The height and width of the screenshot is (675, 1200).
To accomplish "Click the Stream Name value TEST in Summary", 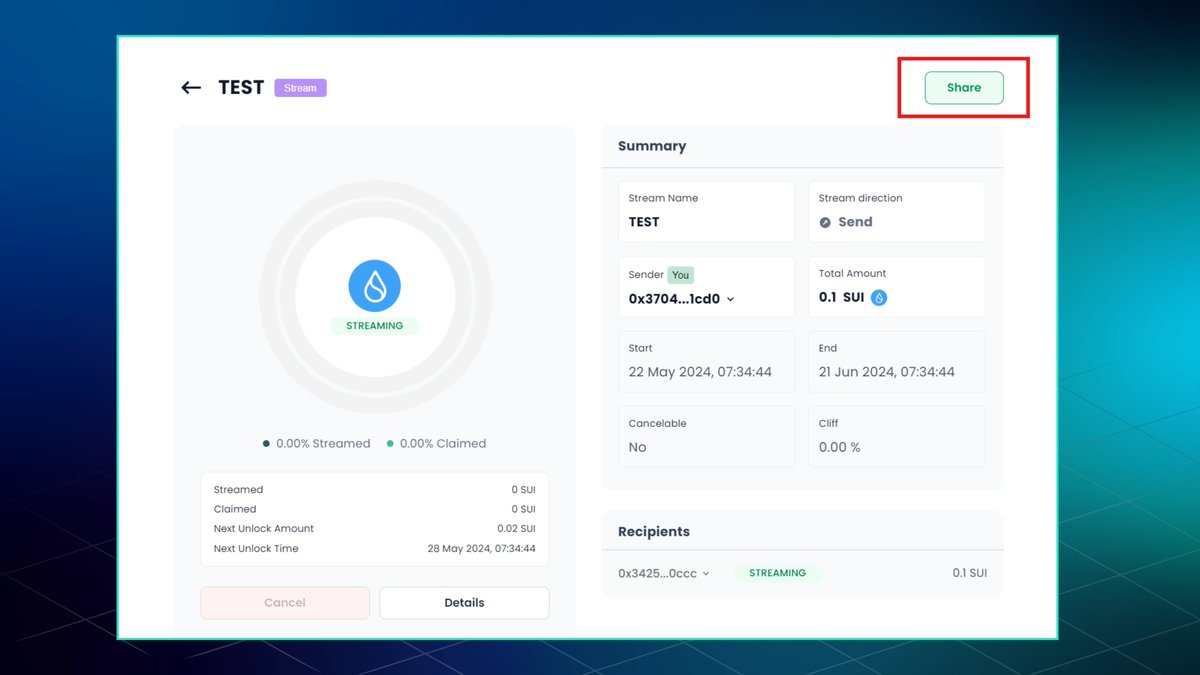I will coord(644,222).
